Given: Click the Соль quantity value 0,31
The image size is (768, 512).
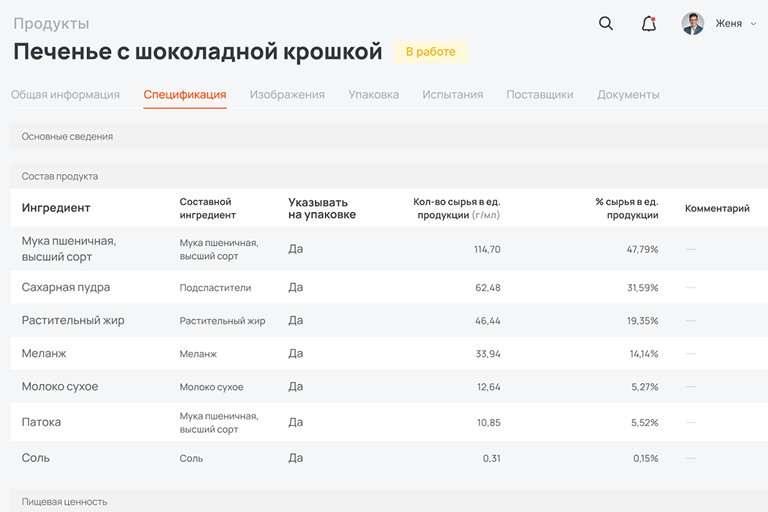Looking at the screenshot, I should click(x=491, y=458).
